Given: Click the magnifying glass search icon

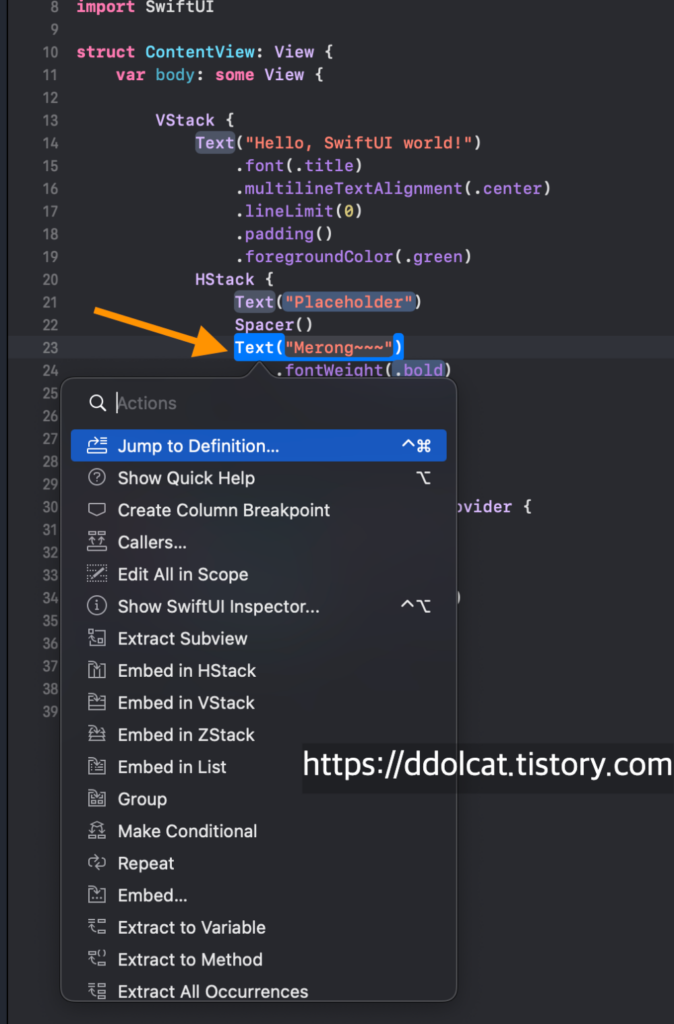Looking at the screenshot, I should (97, 403).
